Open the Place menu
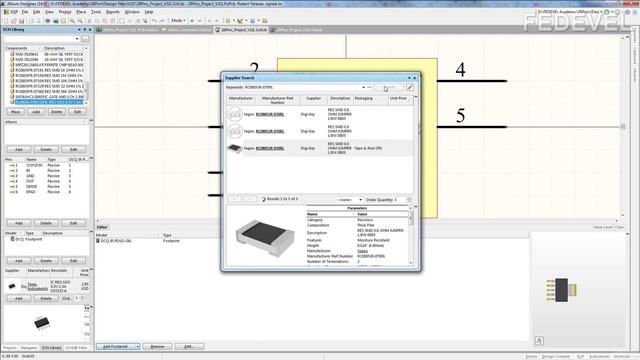Viewport: 640px width, 360px height. click(81, 12)
